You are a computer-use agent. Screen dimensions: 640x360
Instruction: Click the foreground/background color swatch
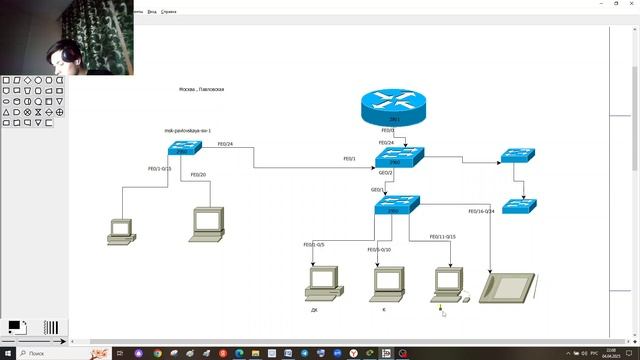[x=17, y=327]
